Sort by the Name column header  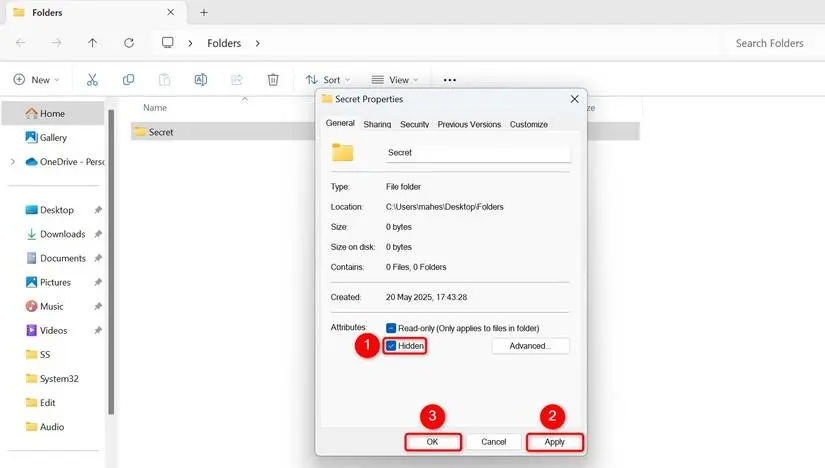pos(155,107)
